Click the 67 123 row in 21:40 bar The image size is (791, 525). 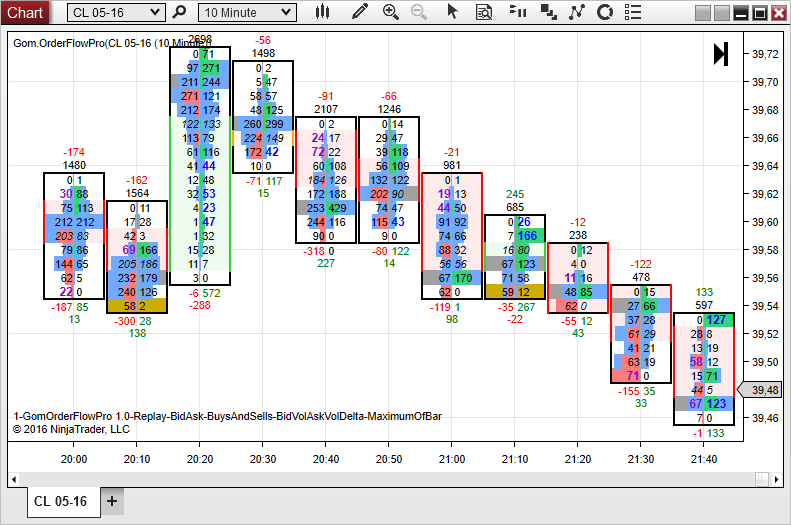point(704,403)
